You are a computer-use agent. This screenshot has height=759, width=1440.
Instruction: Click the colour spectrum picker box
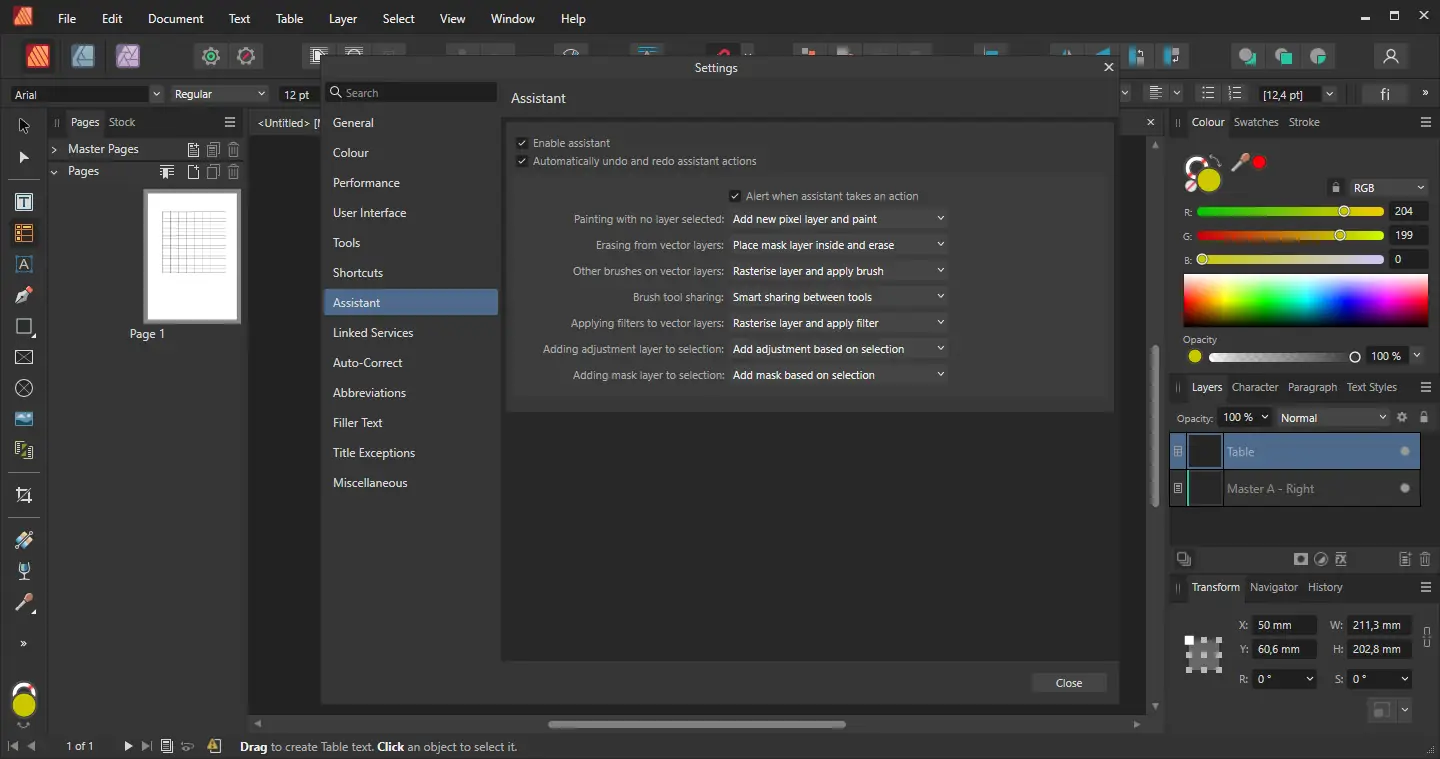coord(1306,300)
